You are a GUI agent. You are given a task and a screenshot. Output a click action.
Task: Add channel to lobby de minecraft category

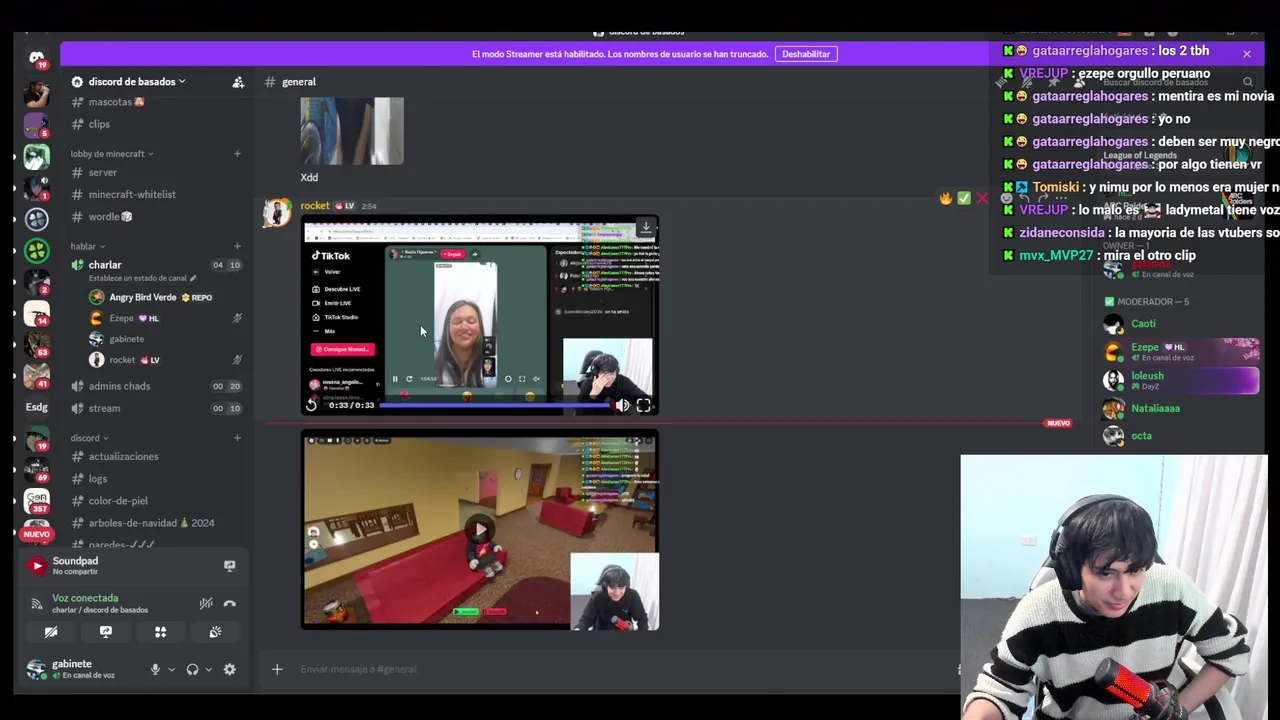point(237,154)
